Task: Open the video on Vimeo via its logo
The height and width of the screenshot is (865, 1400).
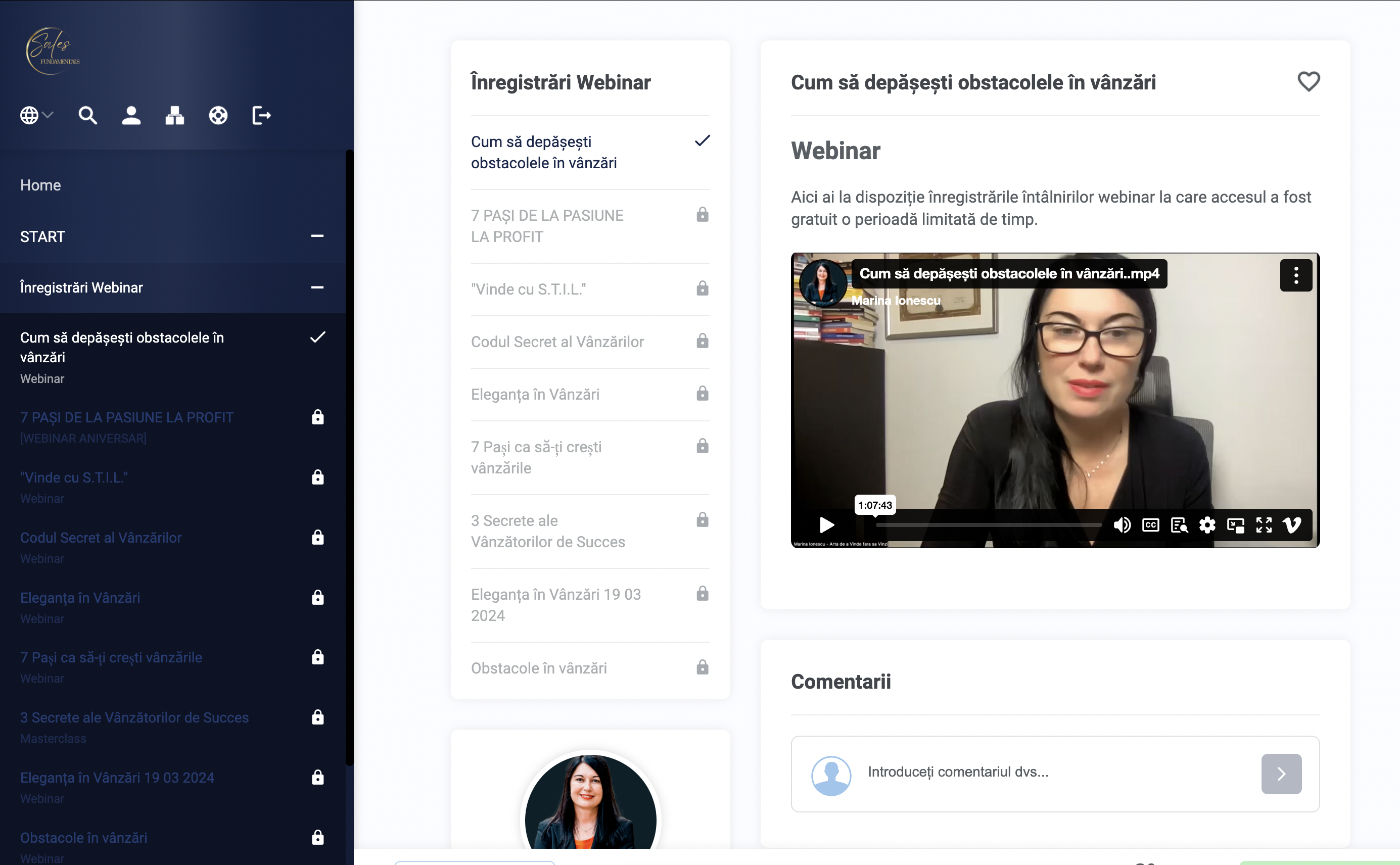Action: pos(1293,525)
